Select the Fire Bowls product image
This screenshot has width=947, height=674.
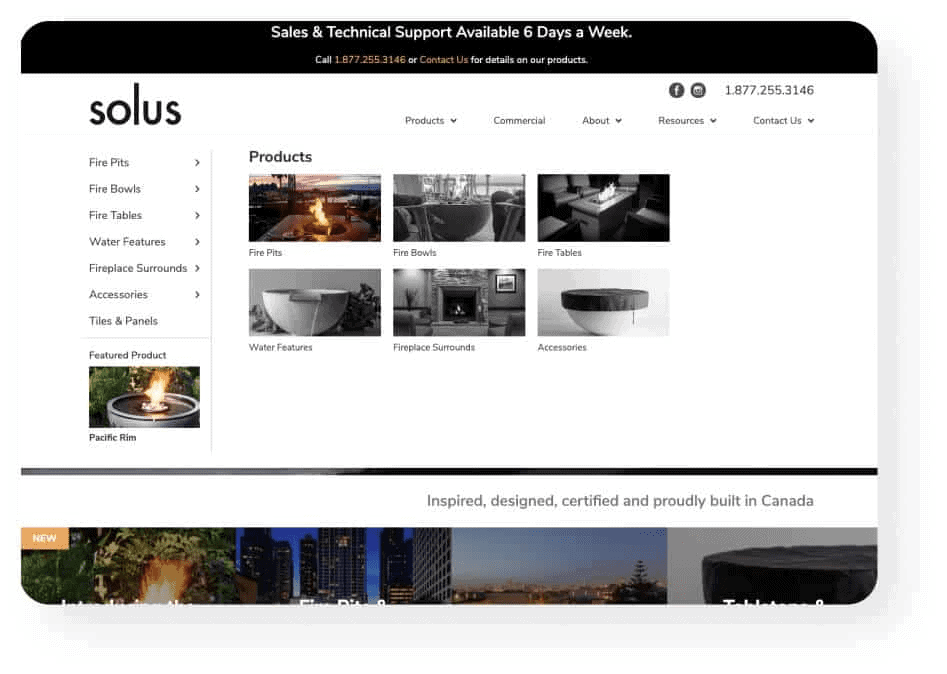459,207
